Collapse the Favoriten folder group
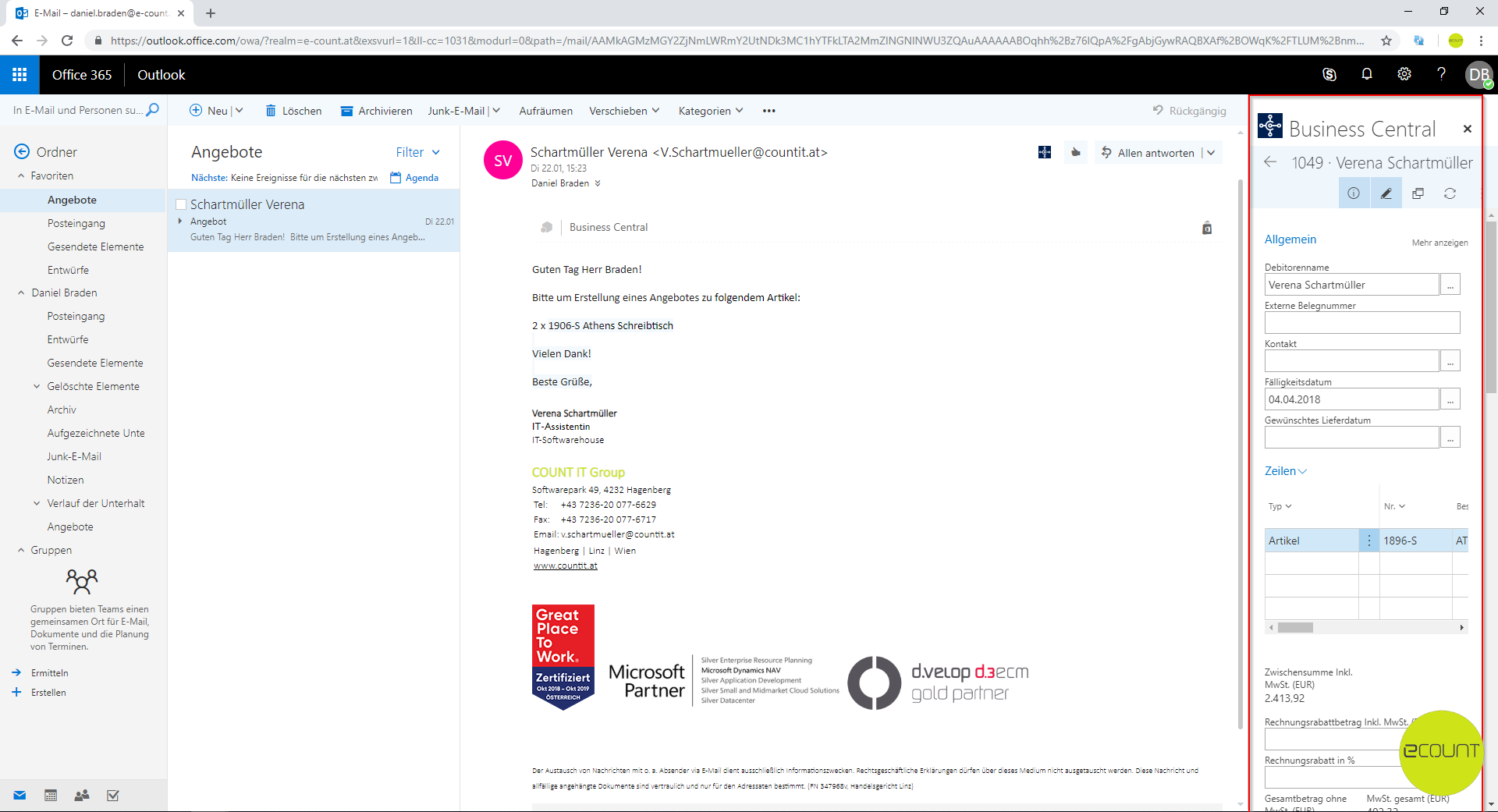The height and width of the screenshot is (812, 1498). click(21, 176)
